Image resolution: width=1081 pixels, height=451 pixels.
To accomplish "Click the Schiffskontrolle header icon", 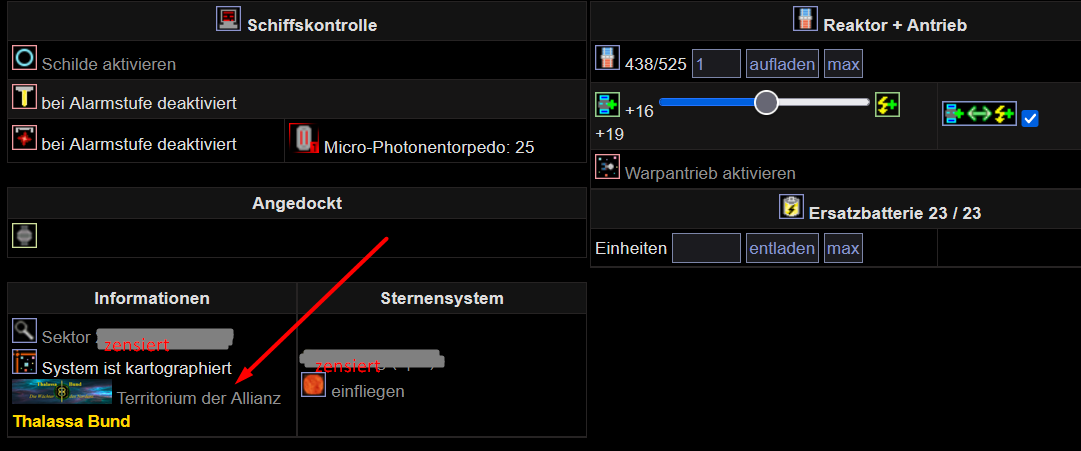I will 229,19.
